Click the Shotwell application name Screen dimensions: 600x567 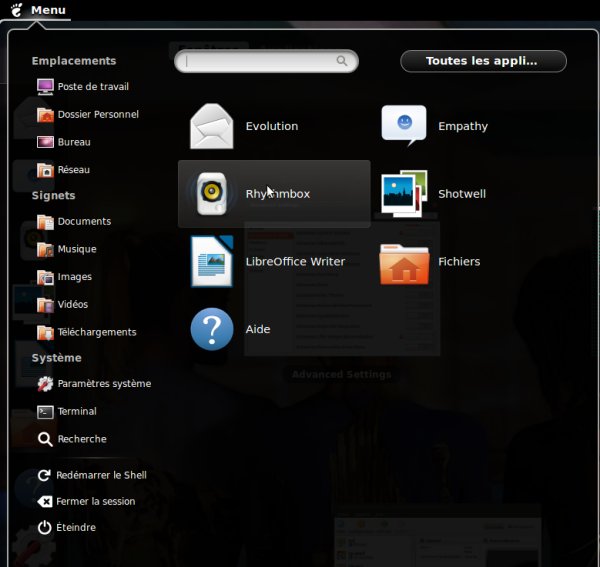[462, 194]
